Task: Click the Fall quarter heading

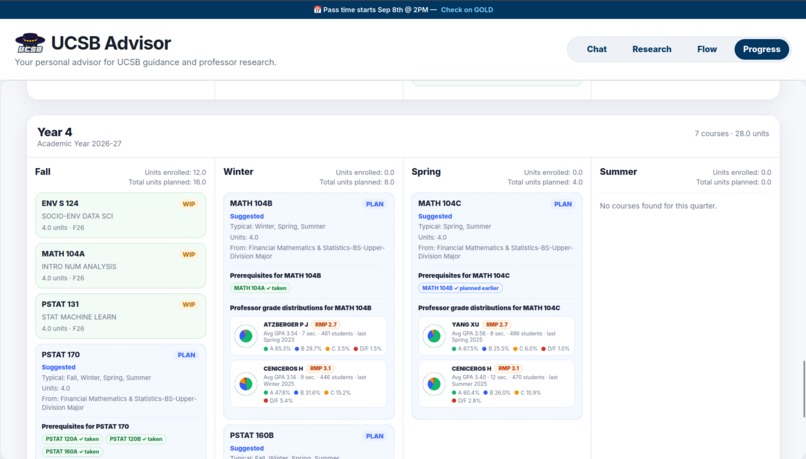Action: tap(43, 172)
